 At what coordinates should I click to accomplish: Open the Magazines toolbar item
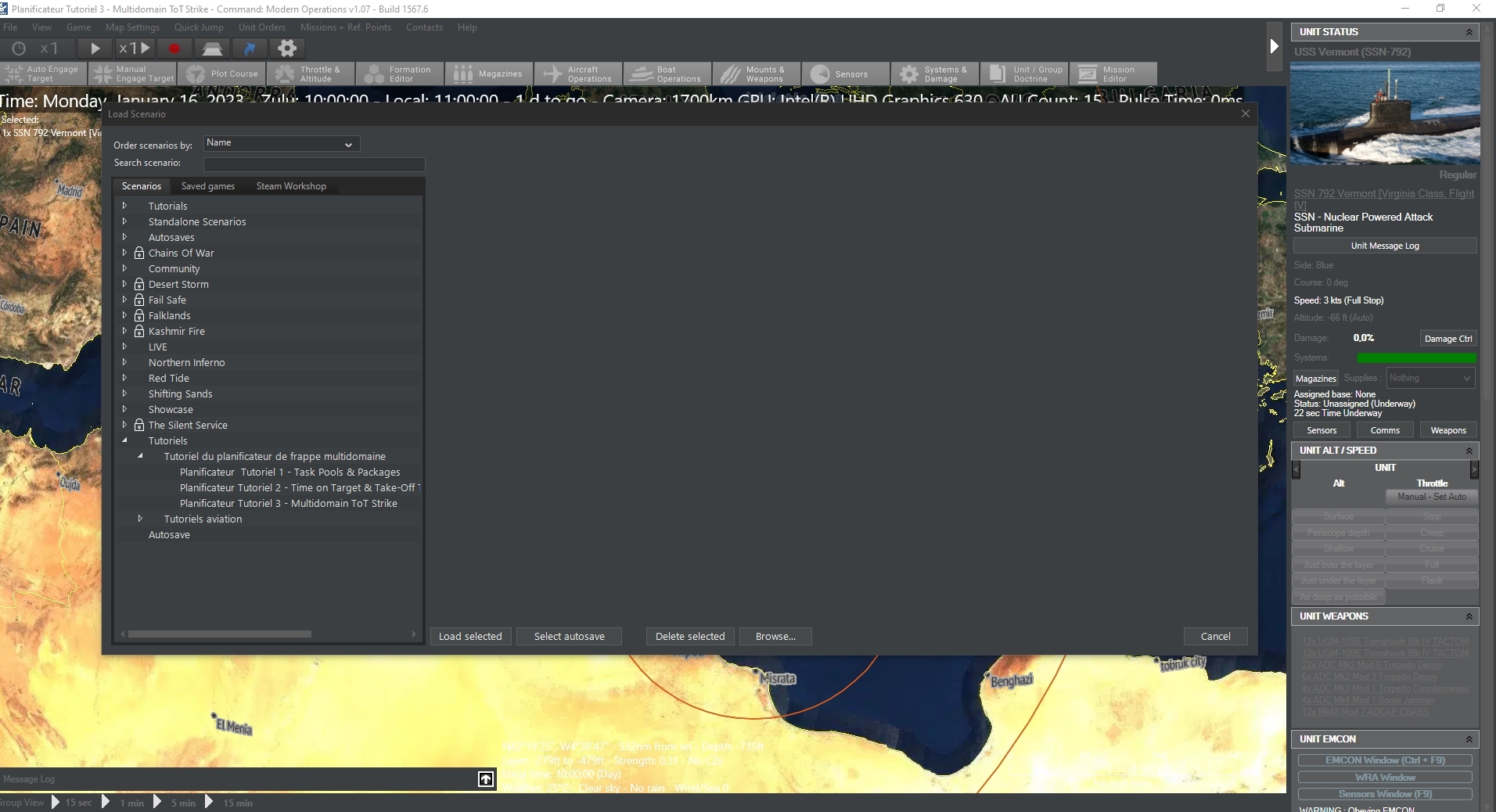click(x=490, y=74)
